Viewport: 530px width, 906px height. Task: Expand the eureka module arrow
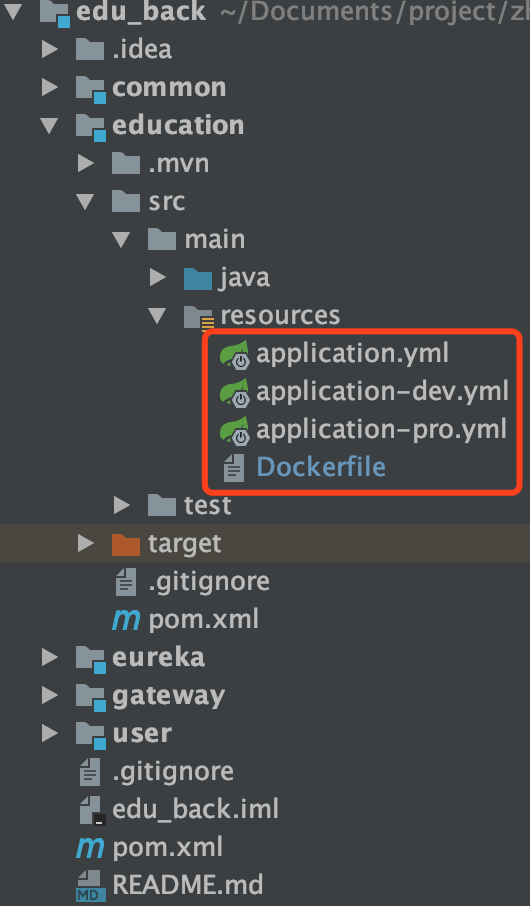(50, 657)
